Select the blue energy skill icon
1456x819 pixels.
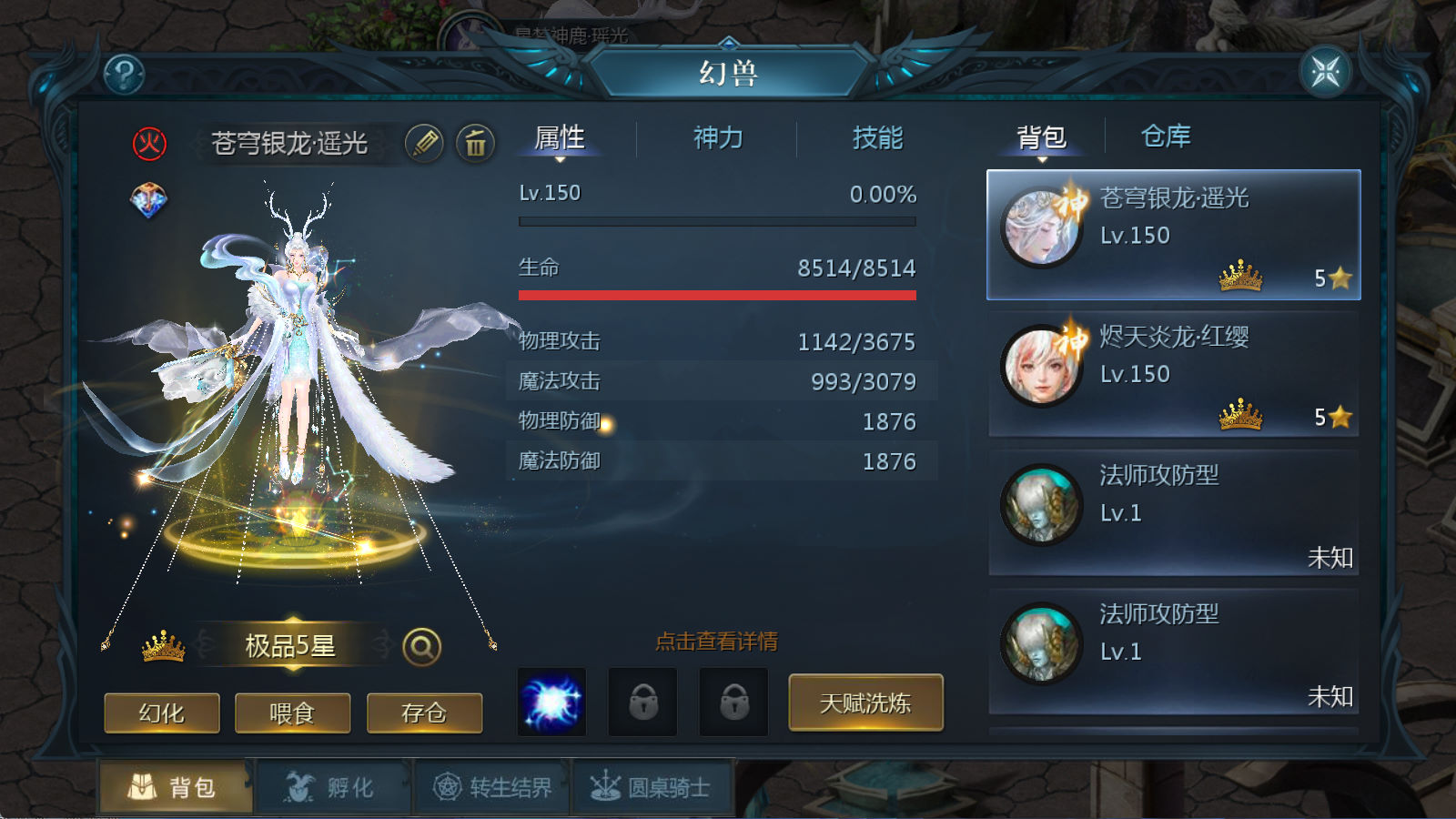(551, 703)
